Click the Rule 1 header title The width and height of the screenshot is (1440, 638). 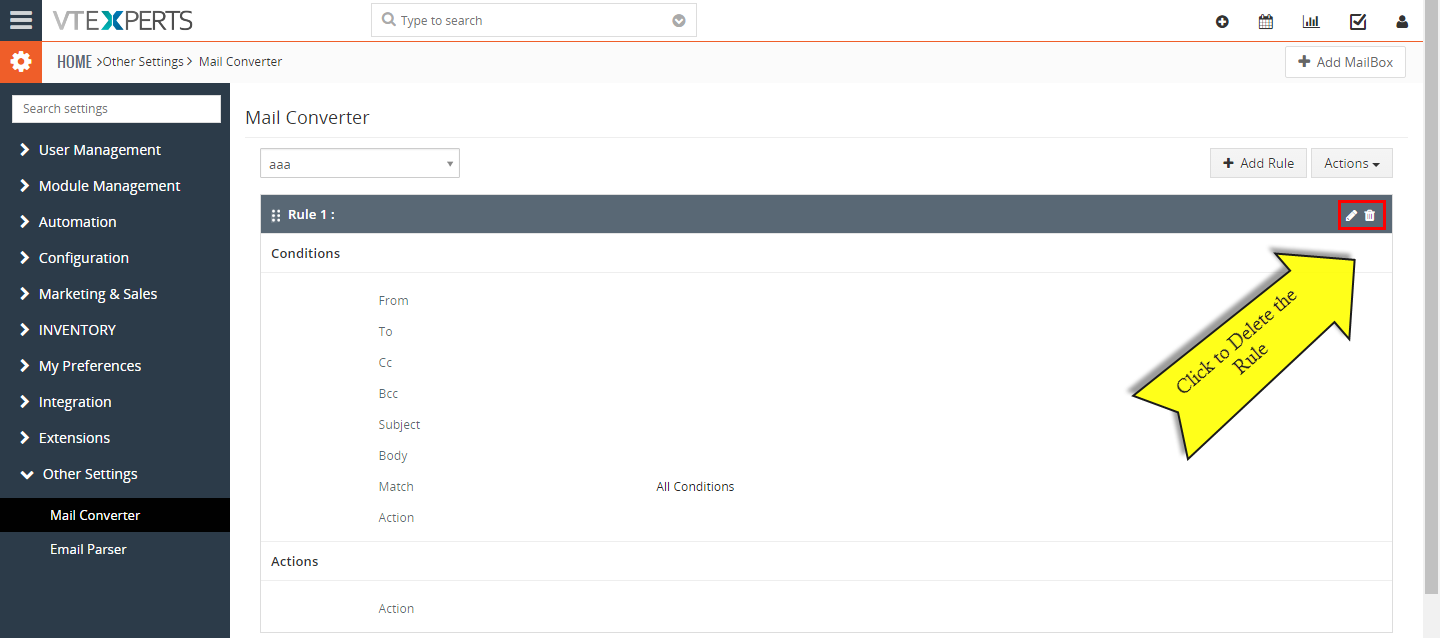pyautogui.click(x=311, y=215)
